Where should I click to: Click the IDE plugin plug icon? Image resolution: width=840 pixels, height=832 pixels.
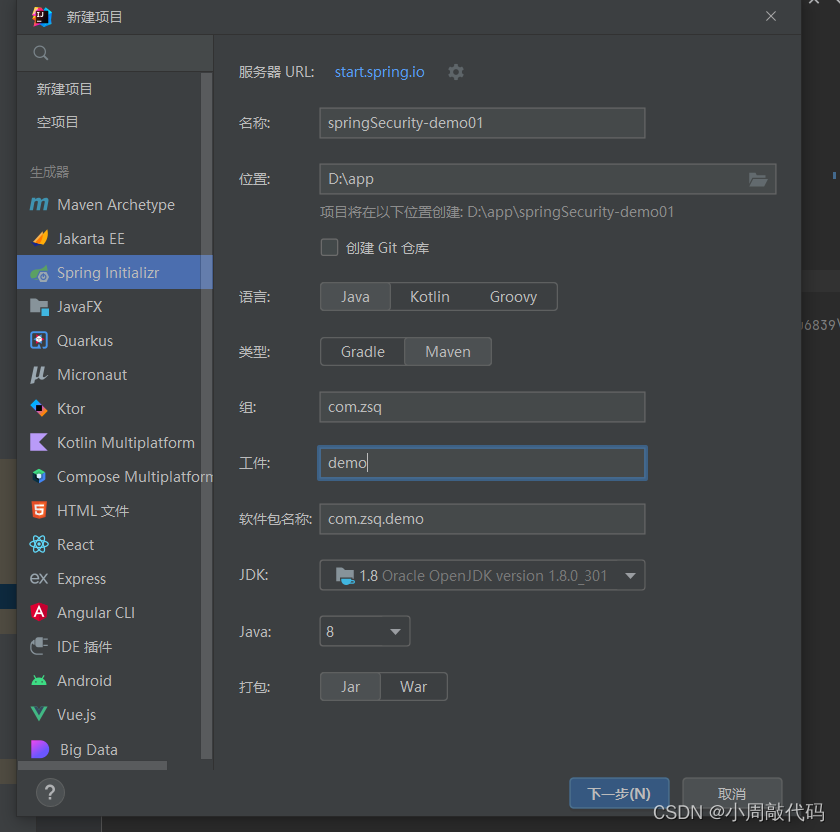tap(39, 646)
